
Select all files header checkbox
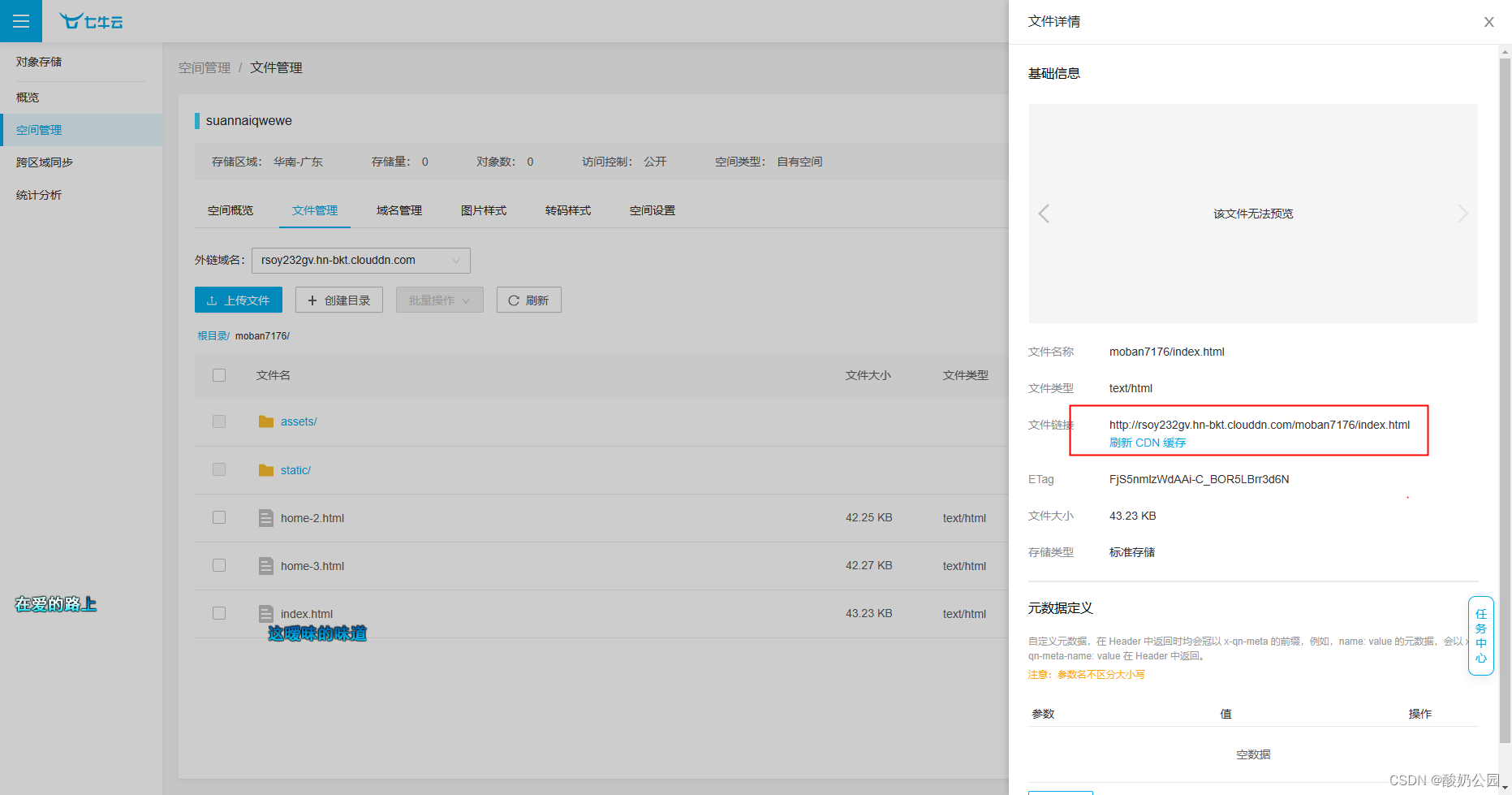[219, 375]
